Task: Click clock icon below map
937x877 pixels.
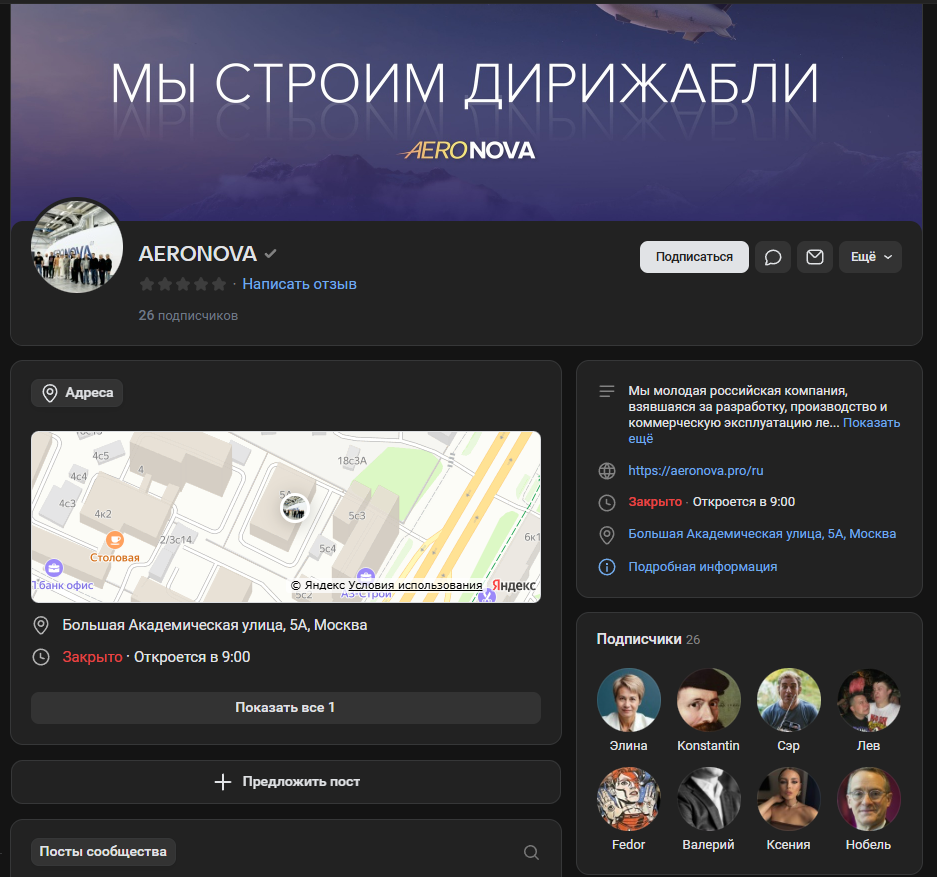Action: click(41, 657)
